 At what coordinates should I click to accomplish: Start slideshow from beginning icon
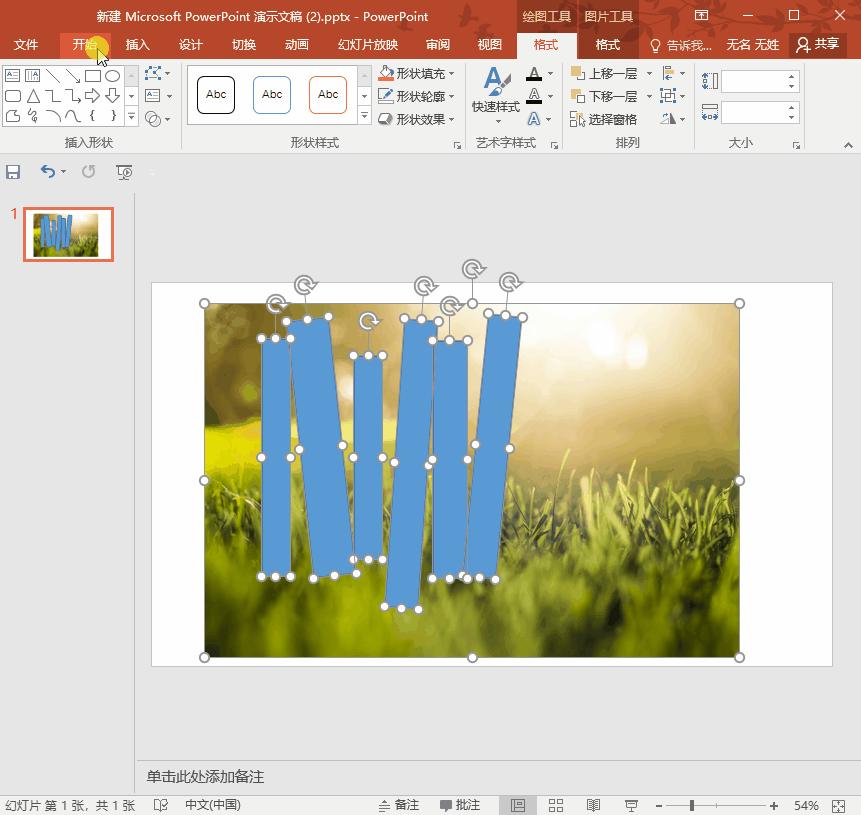click(x=125, y=172)
